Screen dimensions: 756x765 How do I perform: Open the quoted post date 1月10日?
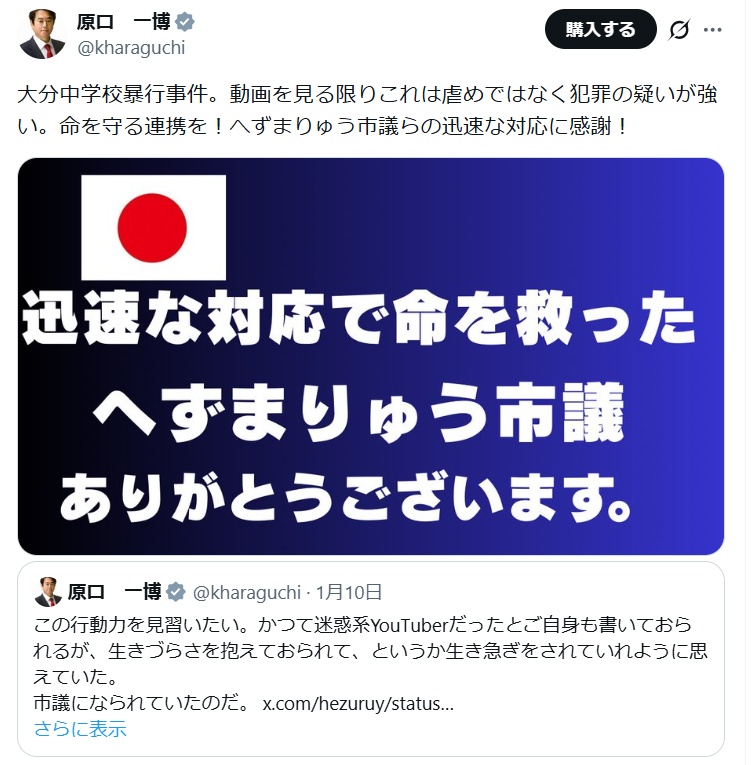click(349, 593)
